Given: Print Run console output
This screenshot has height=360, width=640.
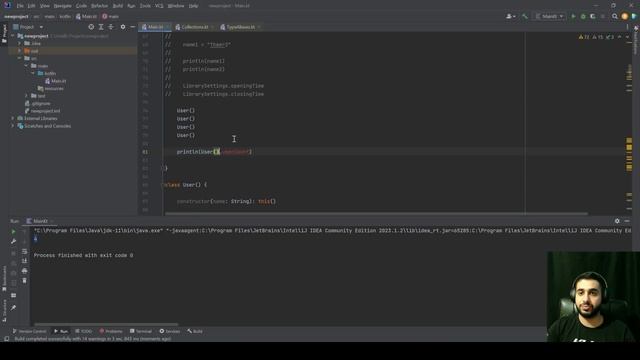Looking at the screenshot, I should pyautogui.click(x=24, y=271).
